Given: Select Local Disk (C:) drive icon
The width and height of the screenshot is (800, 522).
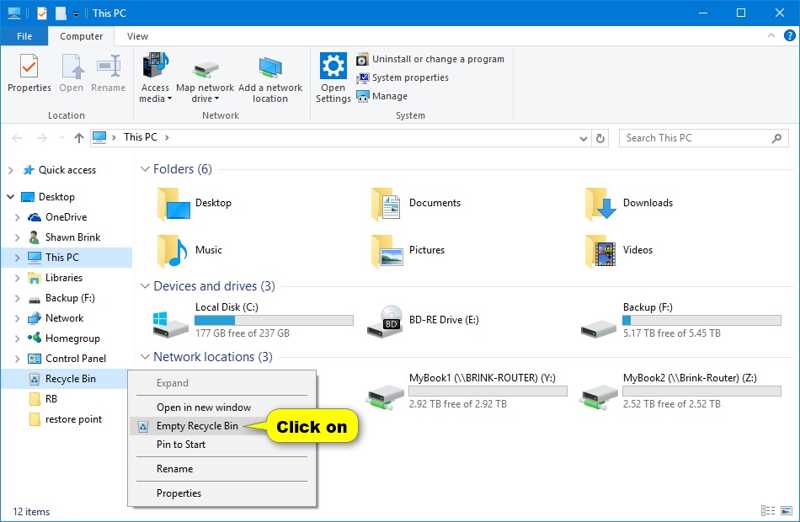Looking at the screenshot, I should coord(170,324).
